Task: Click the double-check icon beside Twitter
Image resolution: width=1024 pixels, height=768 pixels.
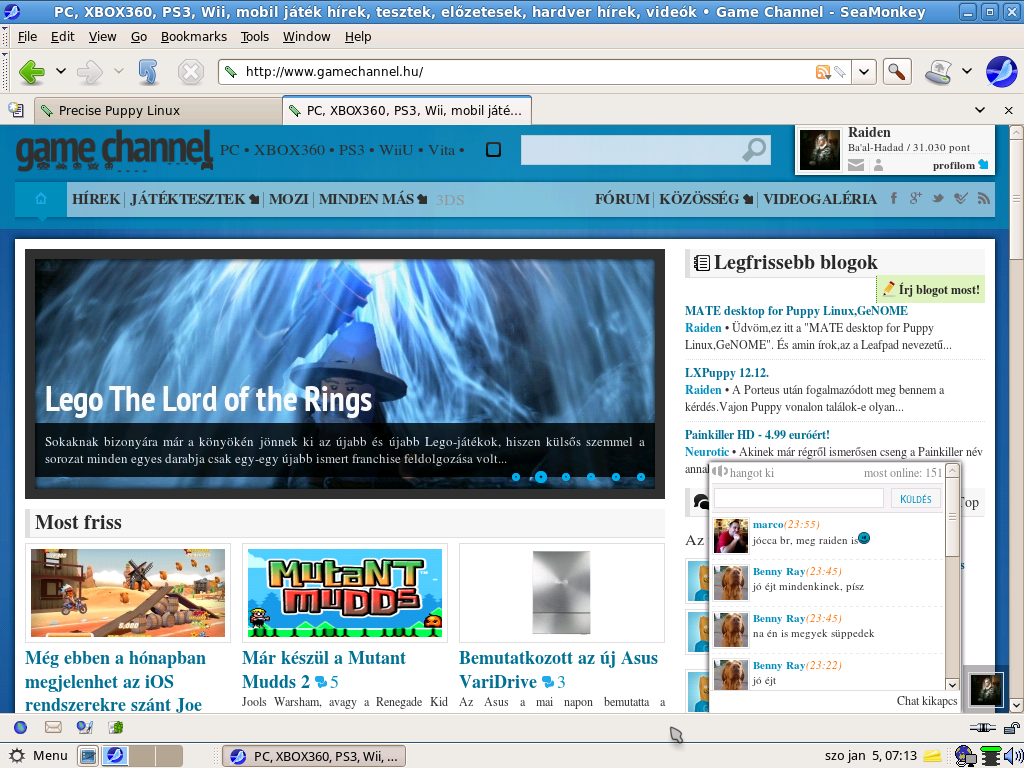Action: point(960,199)
